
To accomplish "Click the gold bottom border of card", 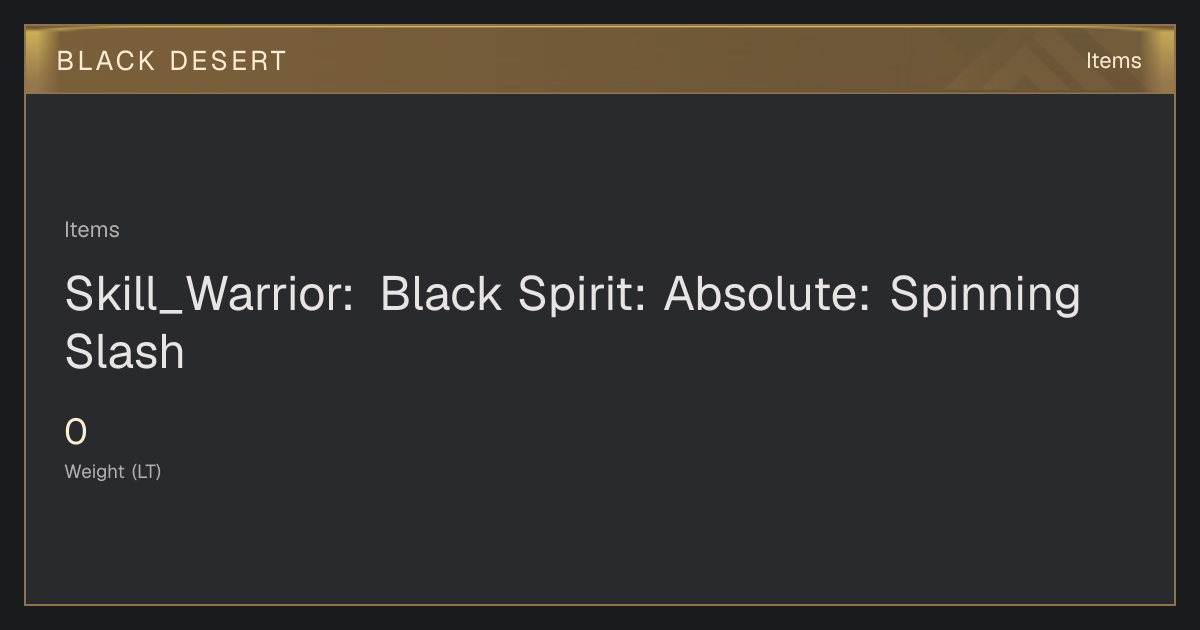I will [x=600, y=604].
